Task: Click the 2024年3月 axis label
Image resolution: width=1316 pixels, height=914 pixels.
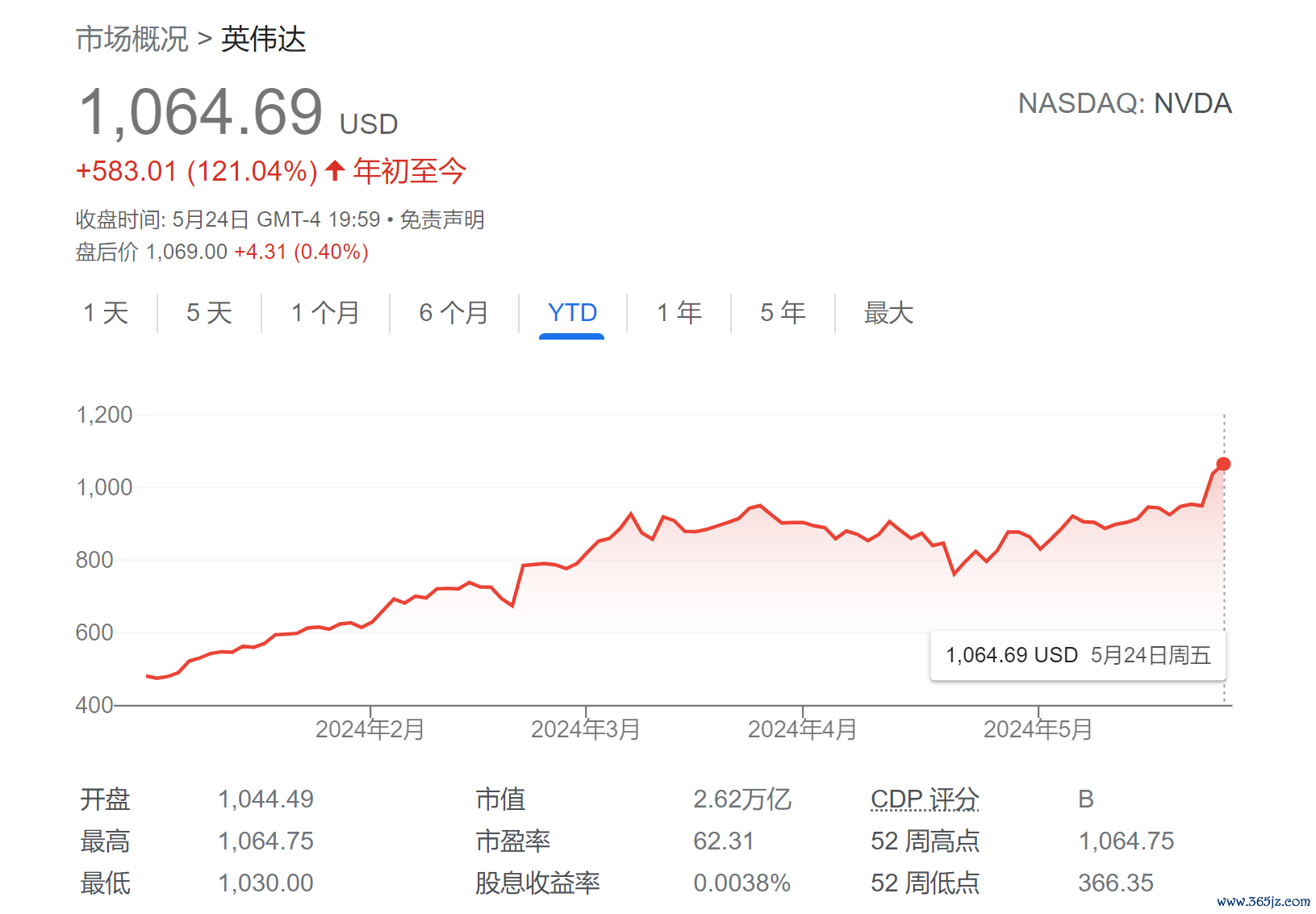Action: [585, 729]
